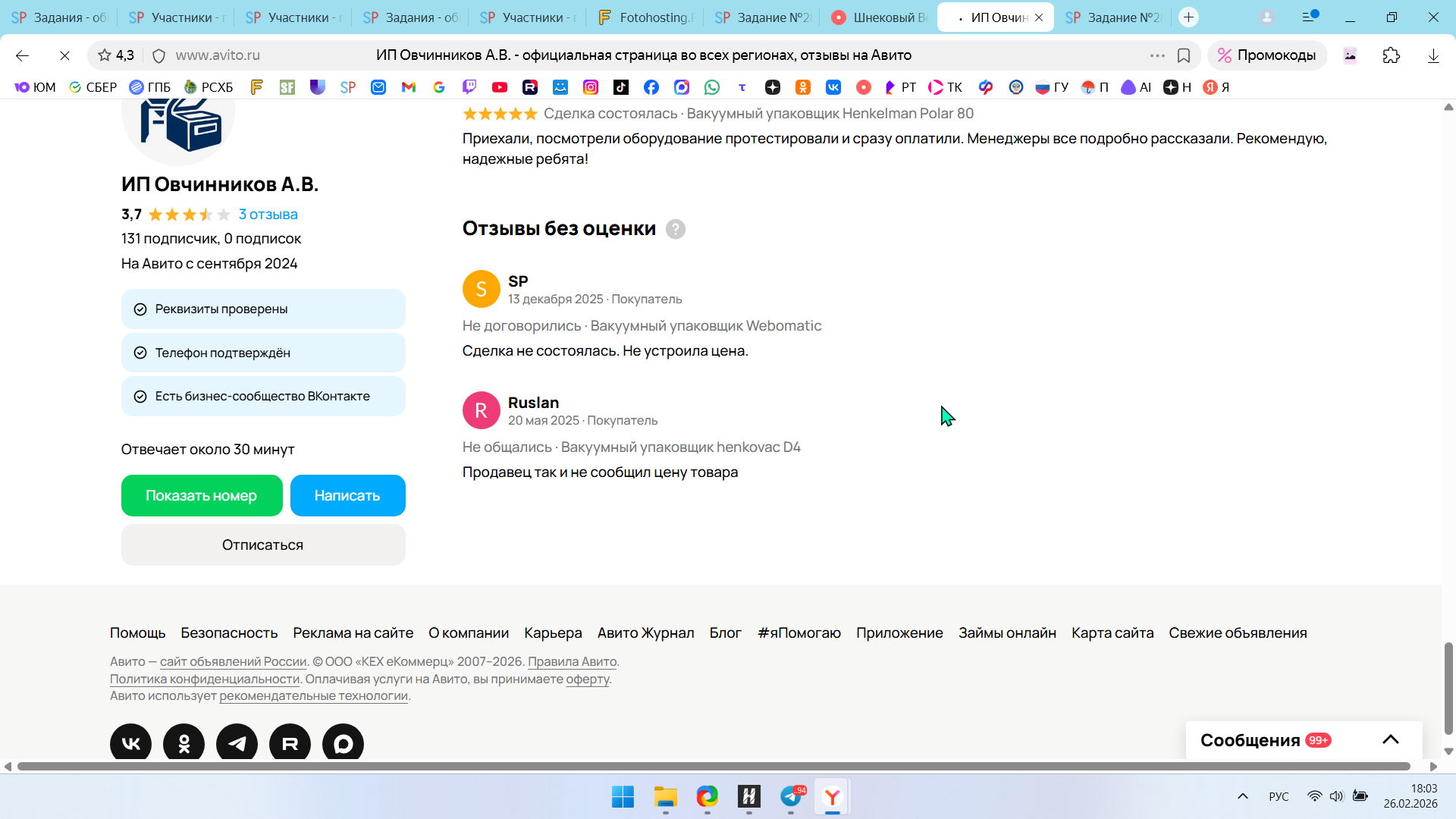The height and width of the screenshot is (819, 1456).
Task: Open the 3 отзыва link
Action: pos(268,215)
